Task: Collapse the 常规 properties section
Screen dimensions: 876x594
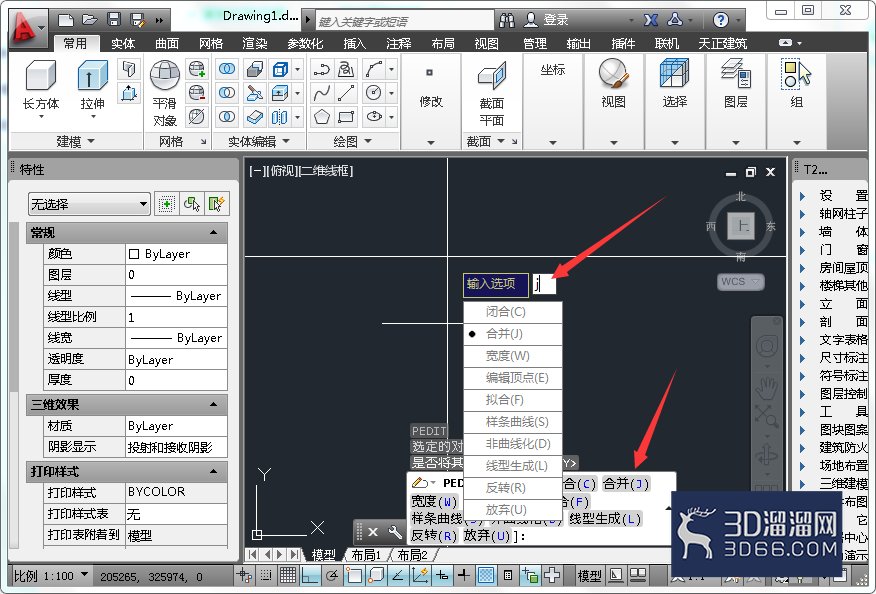Action: [213, 232]
